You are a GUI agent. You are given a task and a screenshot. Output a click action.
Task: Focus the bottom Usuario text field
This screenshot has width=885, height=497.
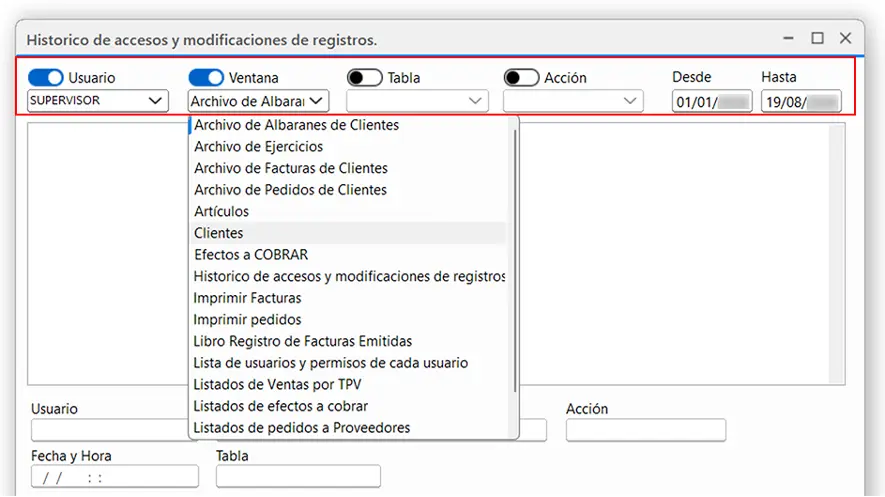tap(110, 430)
